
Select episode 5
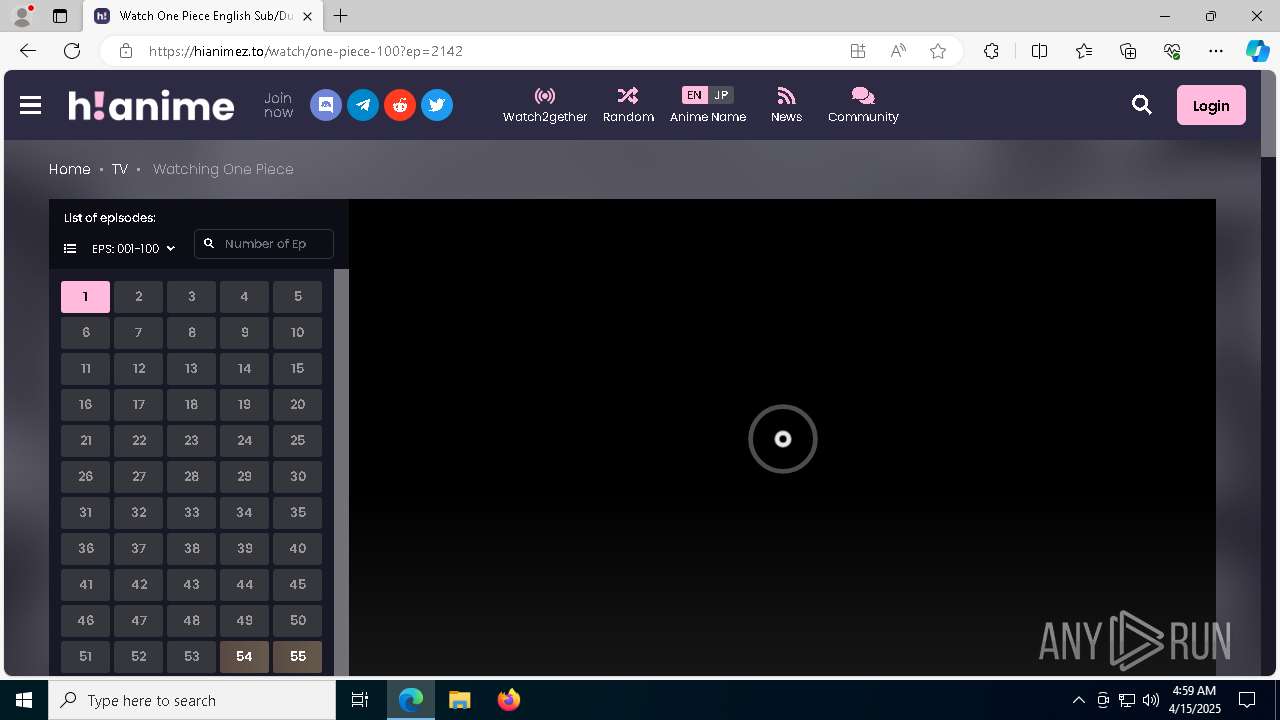297,297
